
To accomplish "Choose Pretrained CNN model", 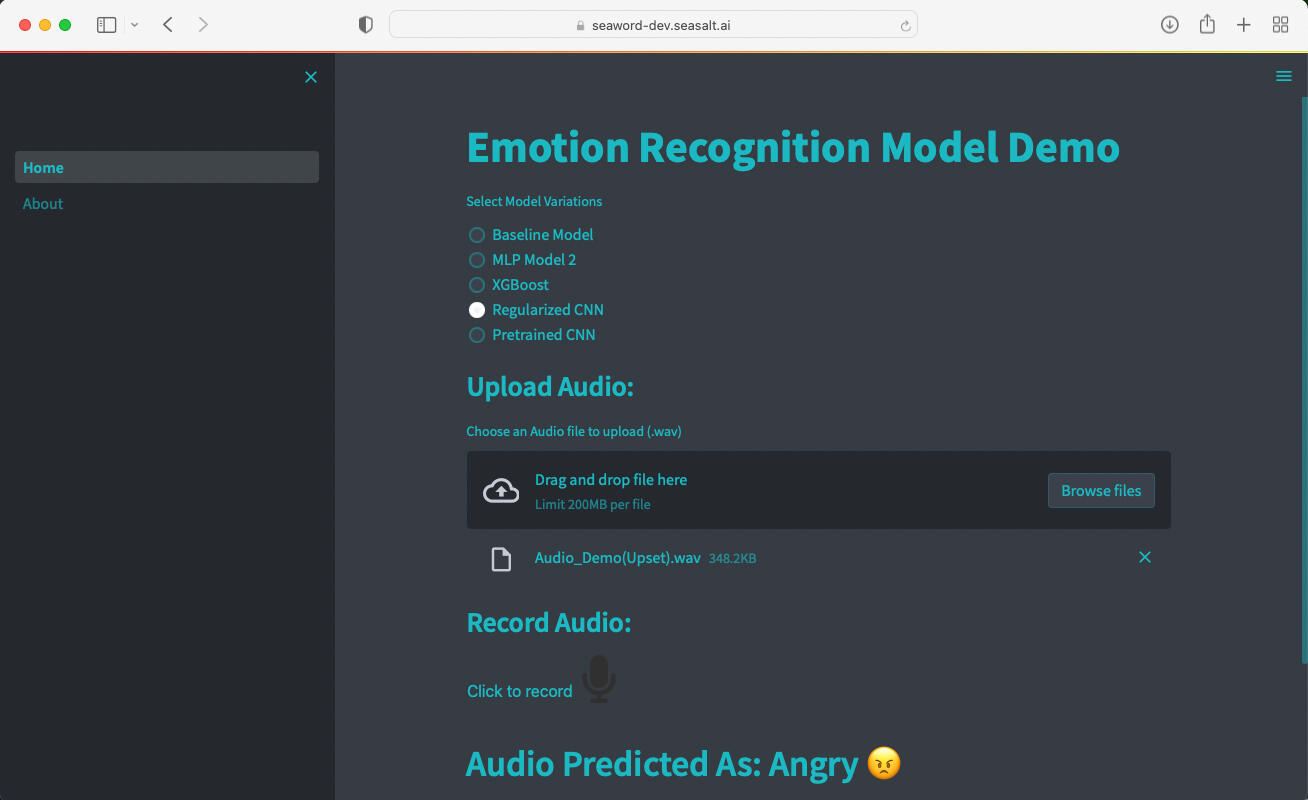I will [532, 335].
